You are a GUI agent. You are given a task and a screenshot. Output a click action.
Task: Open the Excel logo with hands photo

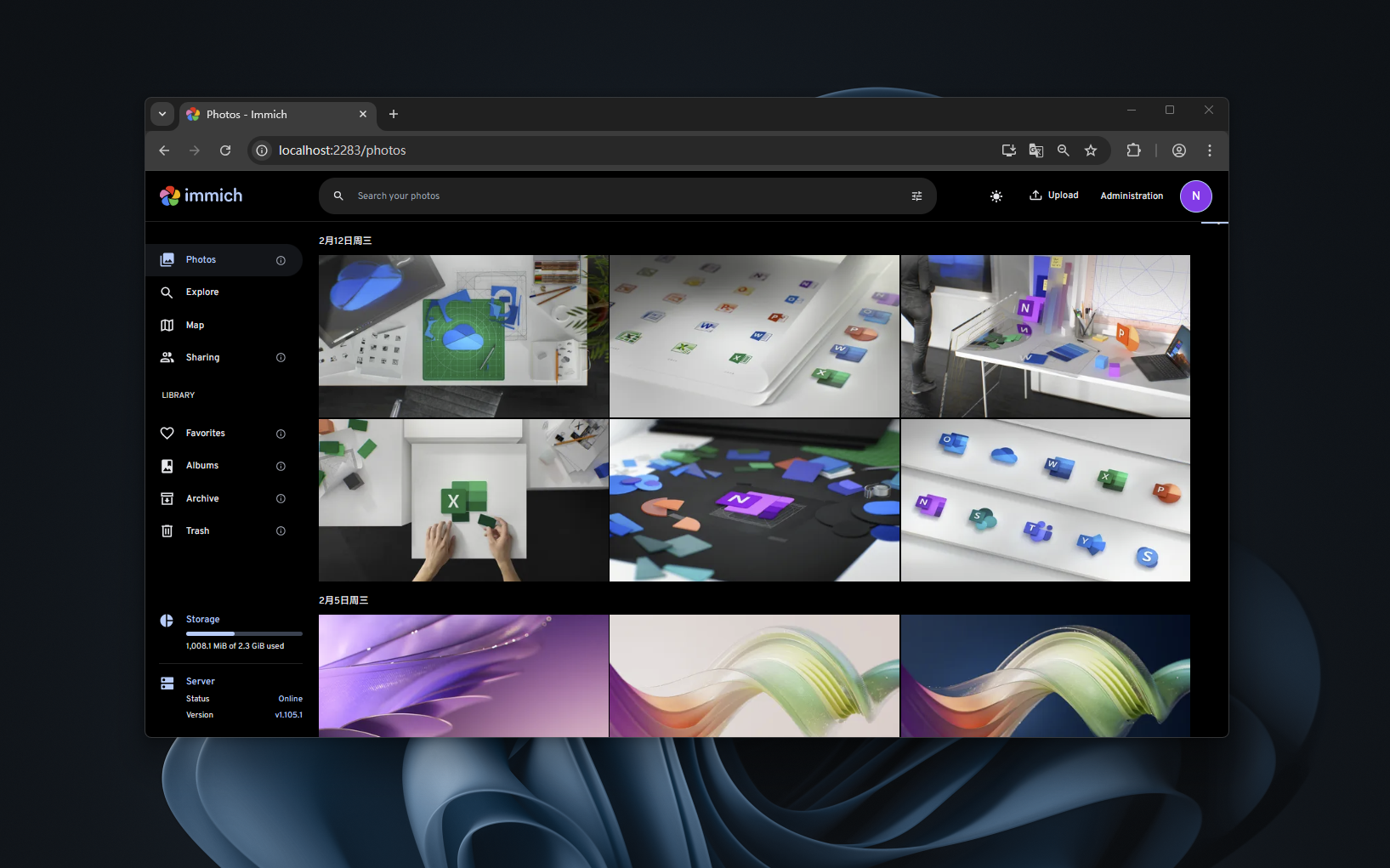(463, 500)
